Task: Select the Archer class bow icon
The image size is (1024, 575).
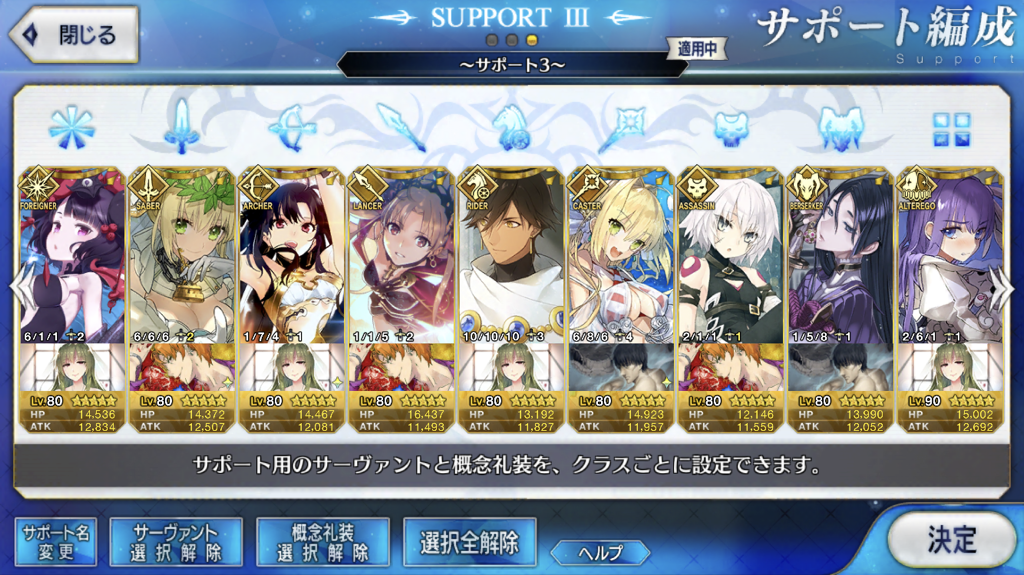Action: [x=292, y=128]
